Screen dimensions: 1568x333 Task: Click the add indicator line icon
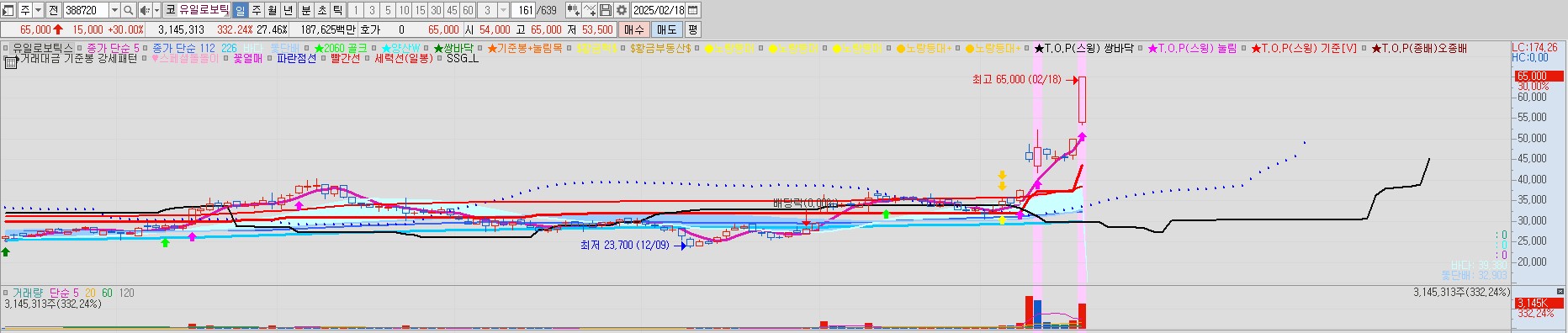tap(590, 10)
